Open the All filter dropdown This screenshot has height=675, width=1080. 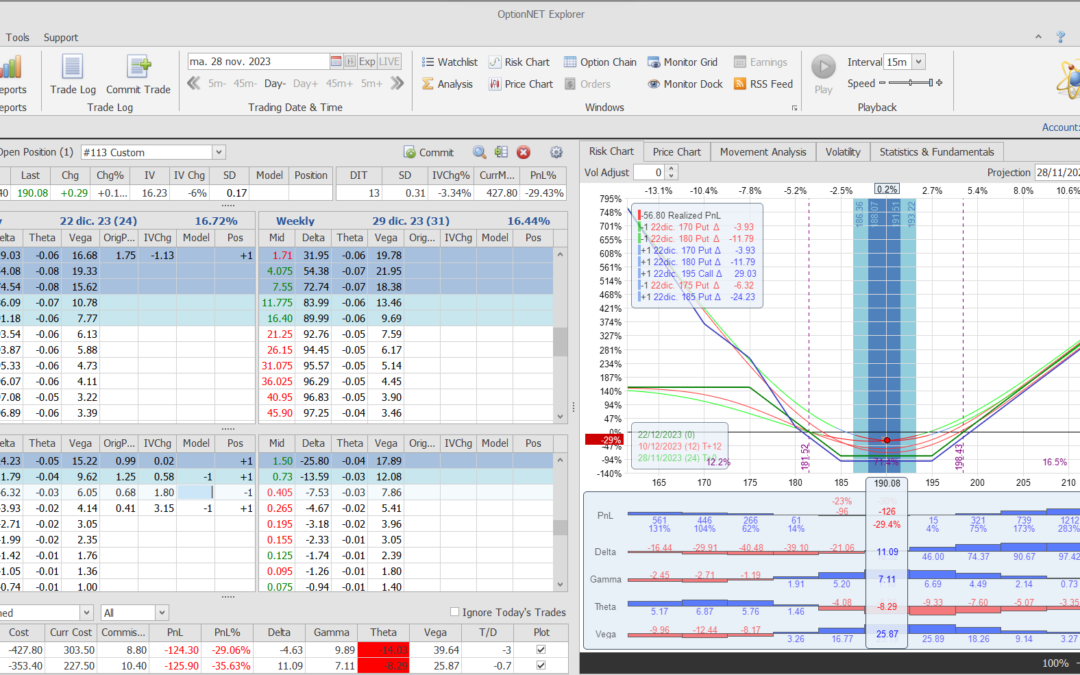[161, 612]
